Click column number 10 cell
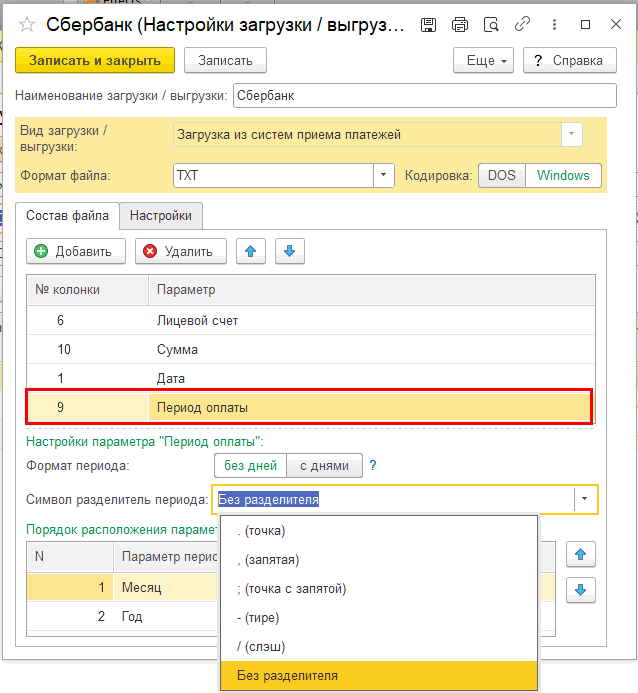 87,349
